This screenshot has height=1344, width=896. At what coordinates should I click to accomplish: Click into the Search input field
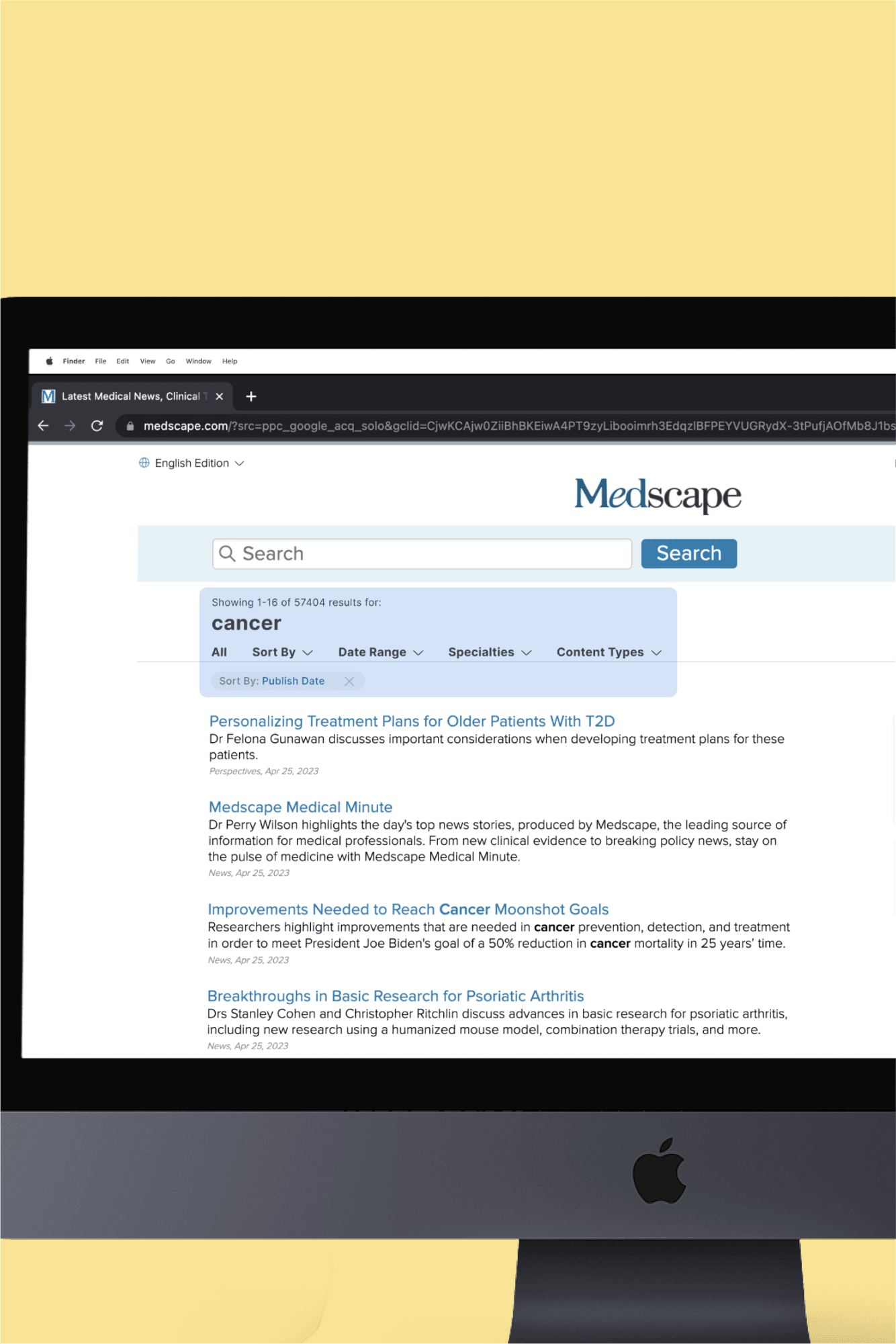422,553
